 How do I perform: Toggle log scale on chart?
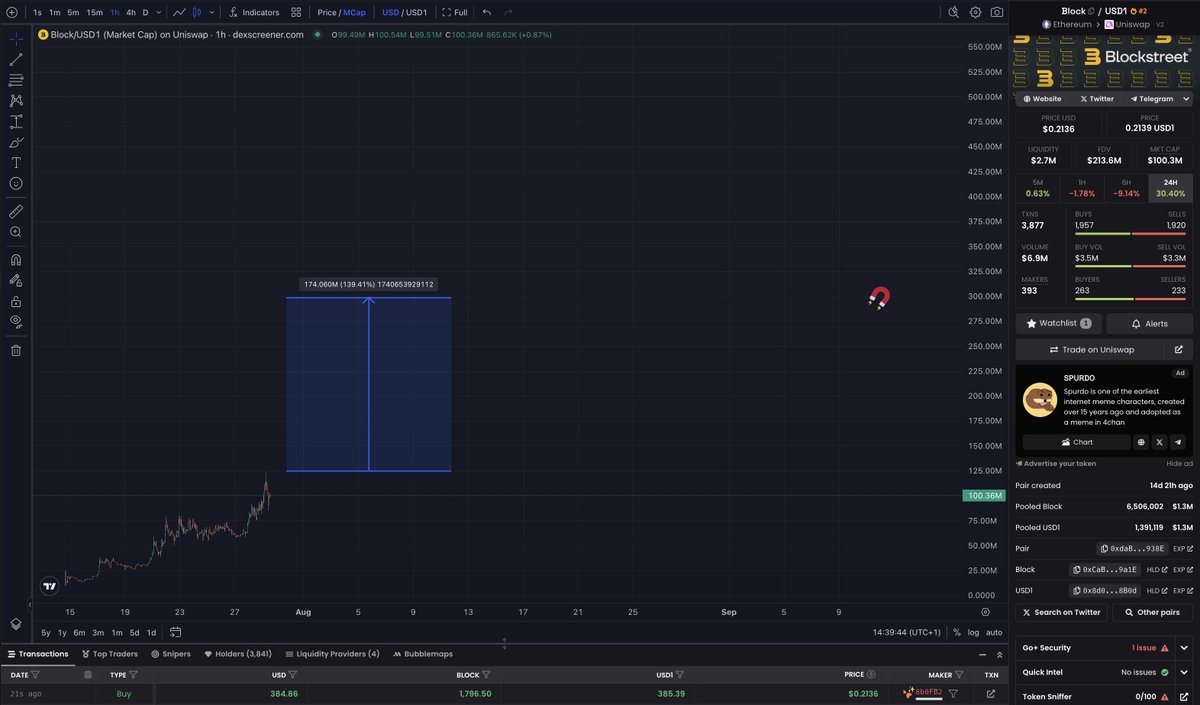coord(973,632)
